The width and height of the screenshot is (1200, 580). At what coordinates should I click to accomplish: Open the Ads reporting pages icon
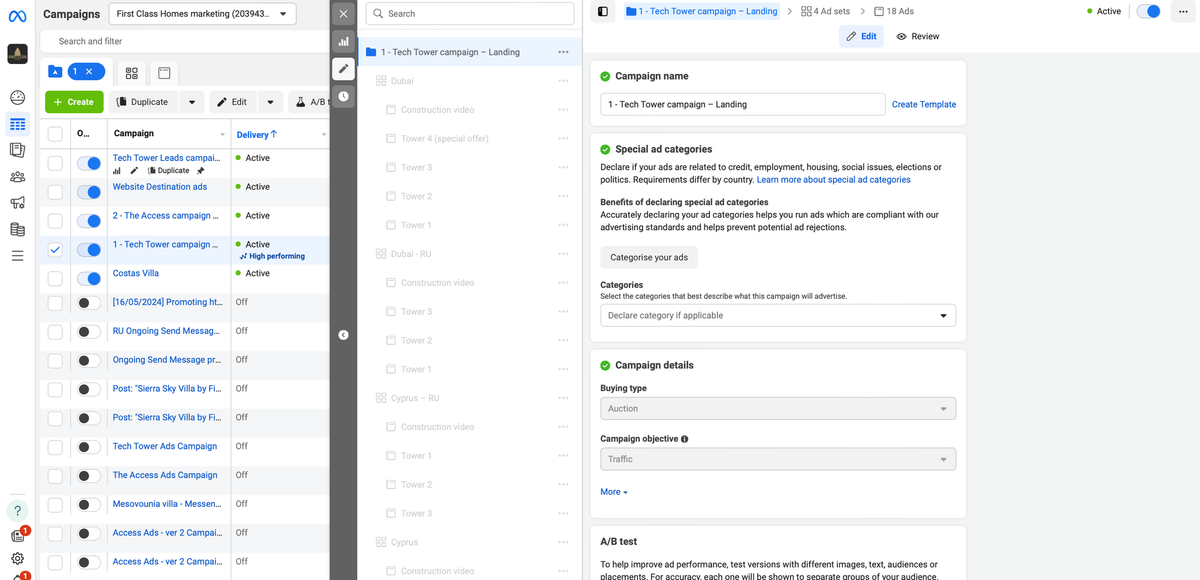pos(17,150)
